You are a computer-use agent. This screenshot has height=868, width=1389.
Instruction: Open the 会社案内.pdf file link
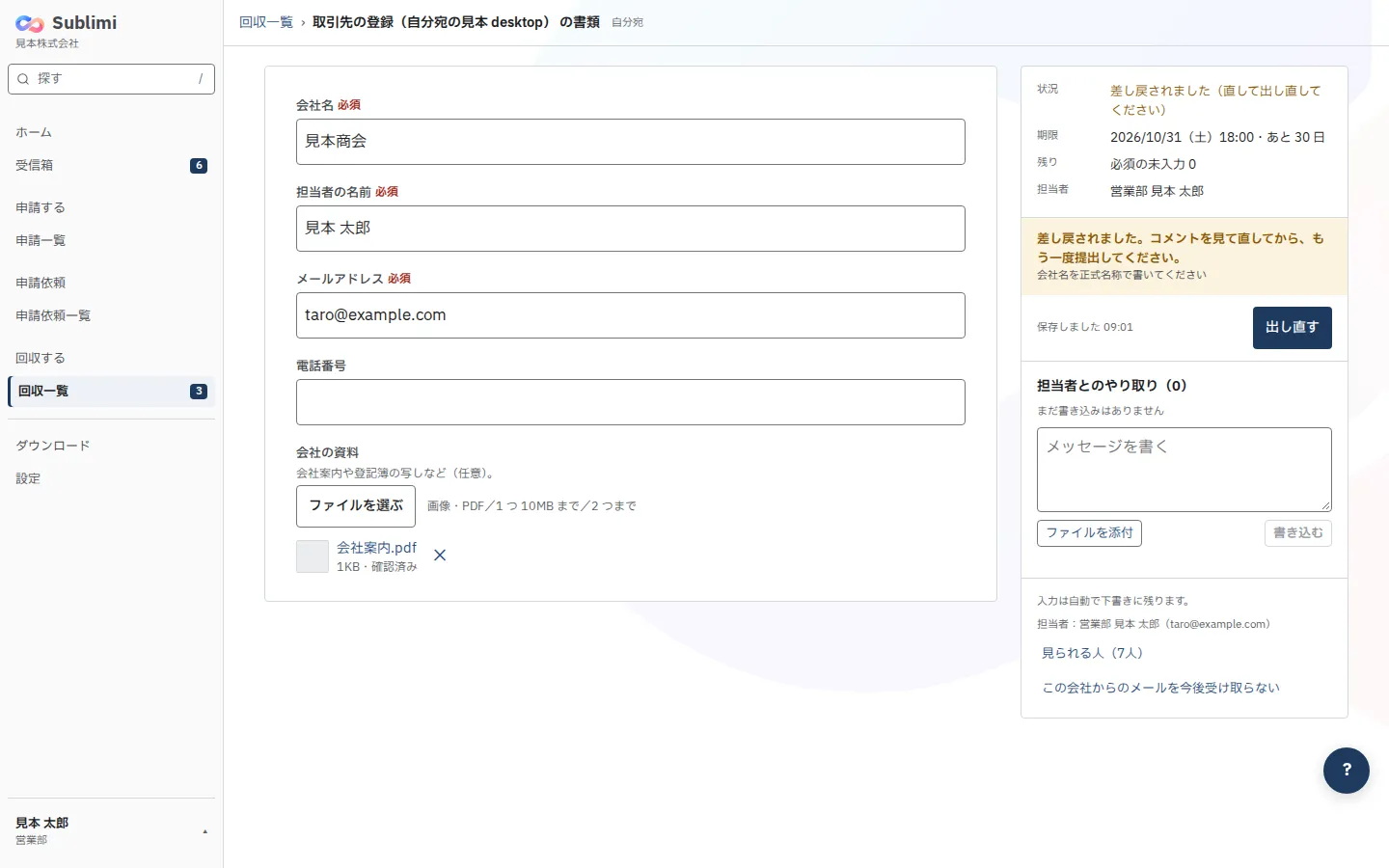pyautogui.click(x=376, y=548)
